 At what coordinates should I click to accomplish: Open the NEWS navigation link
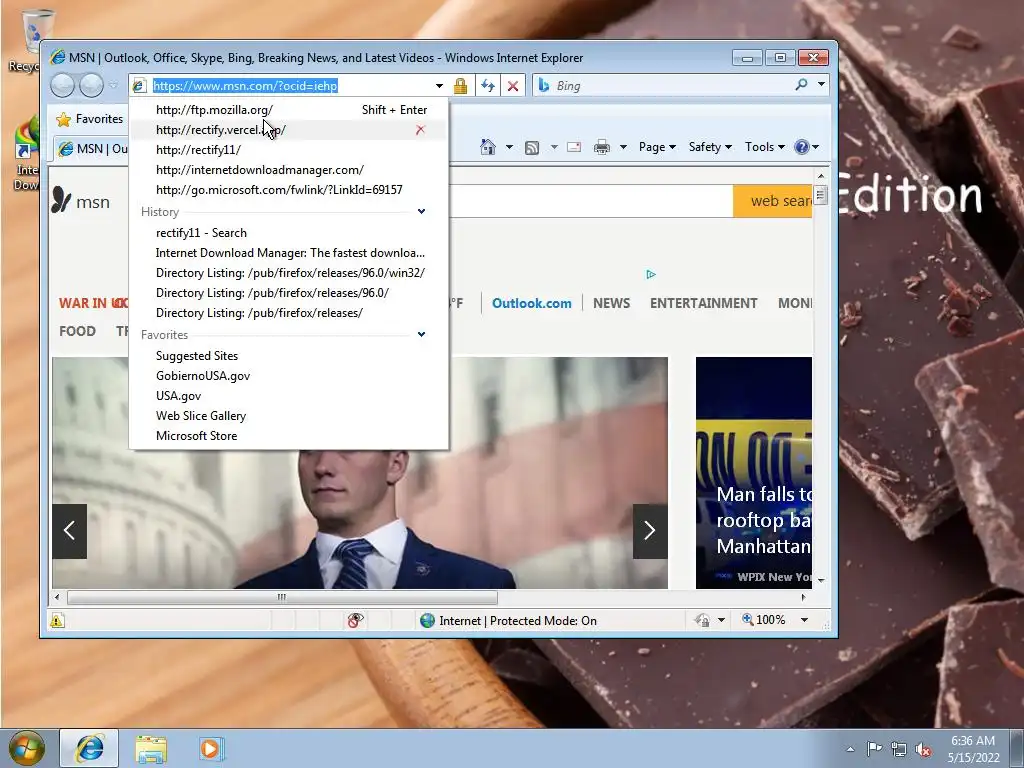click(x=611, y=304)
